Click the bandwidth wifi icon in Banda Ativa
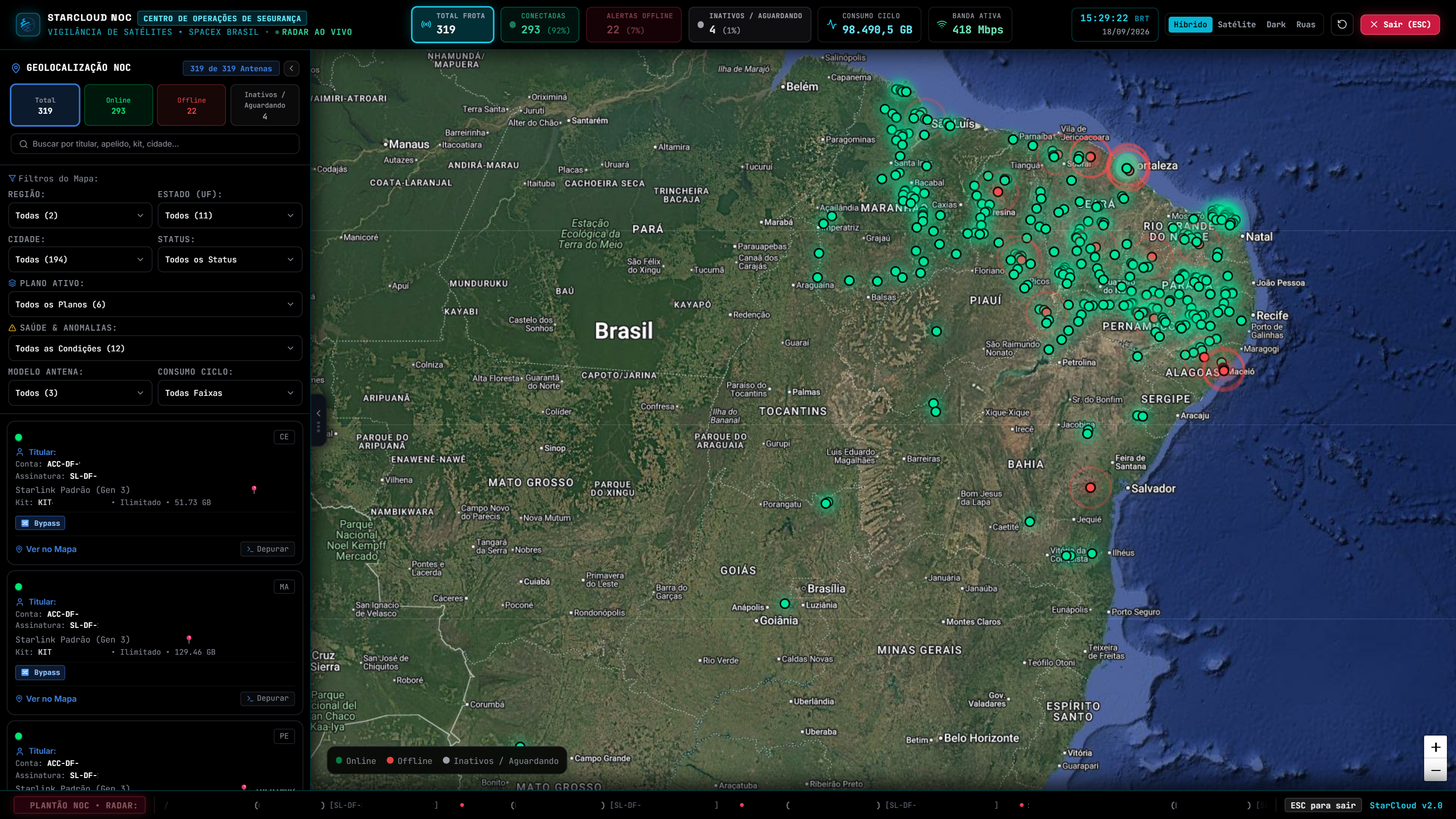The image size is (1456, 819). coord(941,24)
